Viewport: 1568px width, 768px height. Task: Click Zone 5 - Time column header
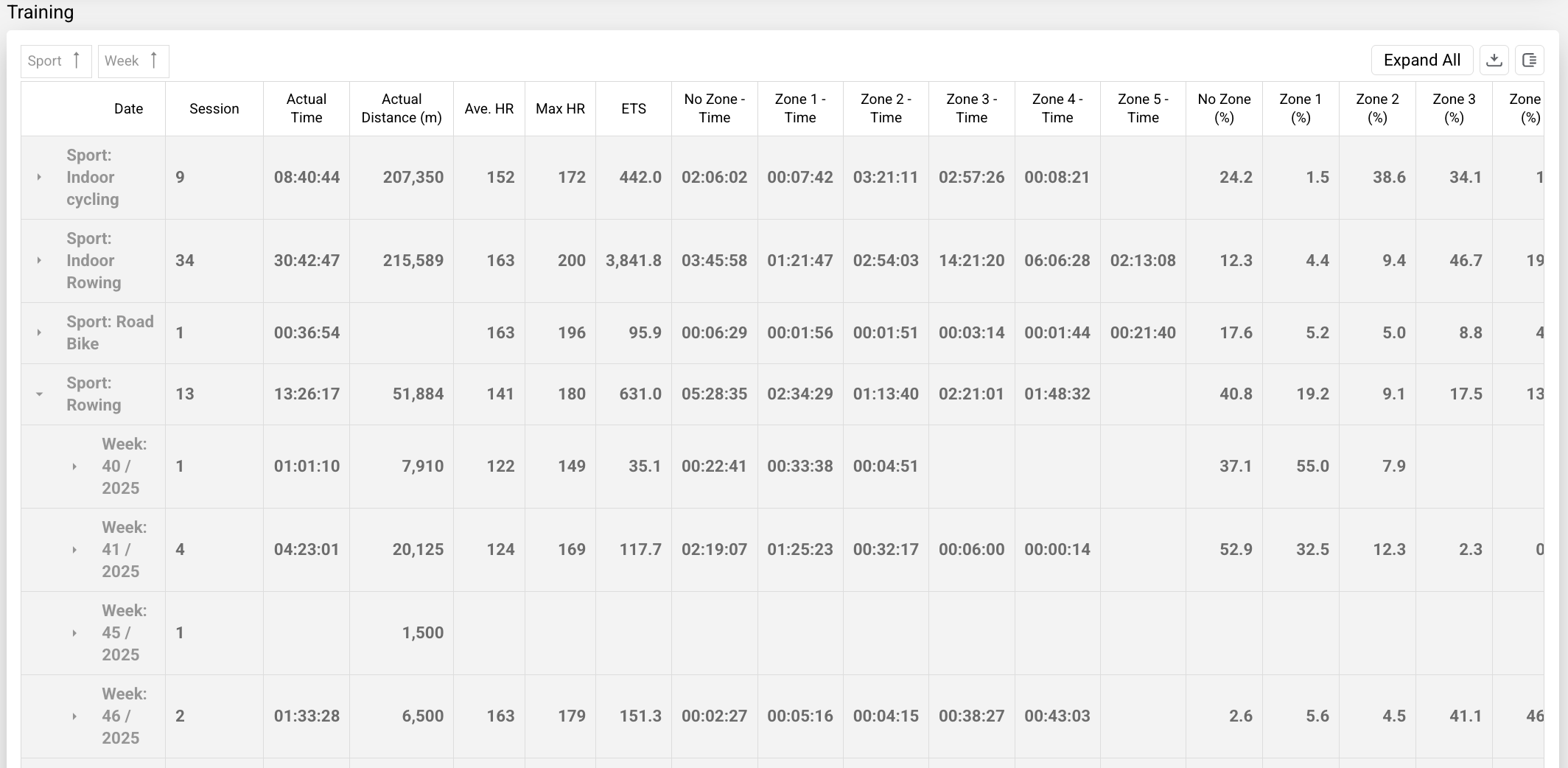click(x=1143, y=108)
